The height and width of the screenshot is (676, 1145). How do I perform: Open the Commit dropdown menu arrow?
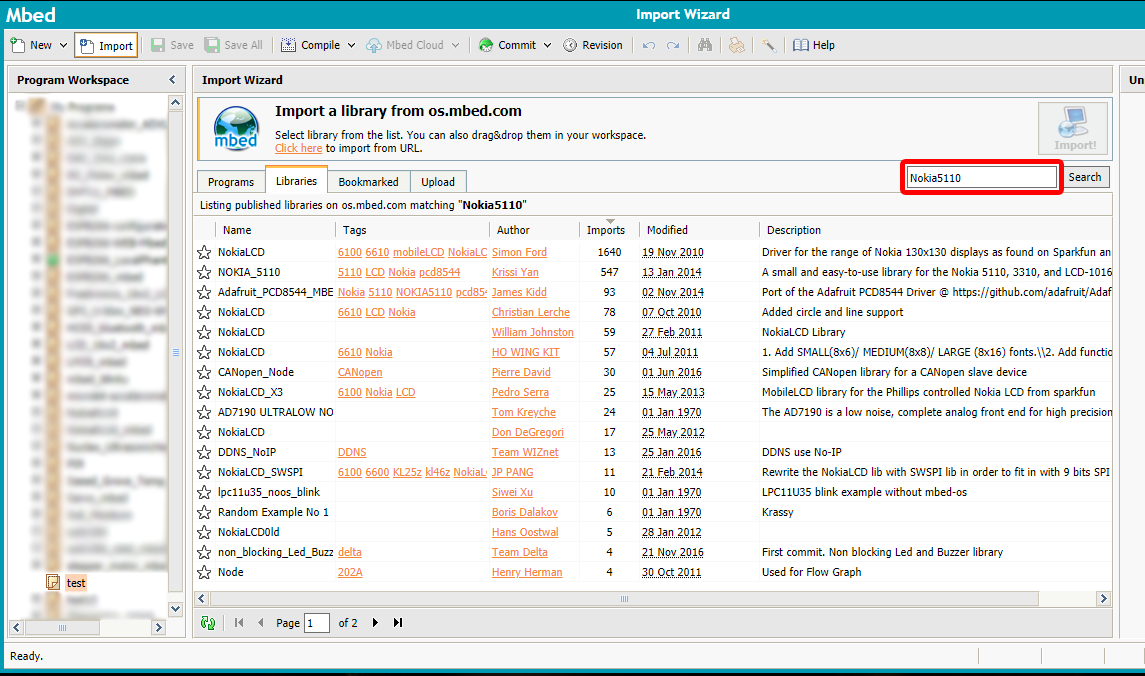tap(546, 45)
